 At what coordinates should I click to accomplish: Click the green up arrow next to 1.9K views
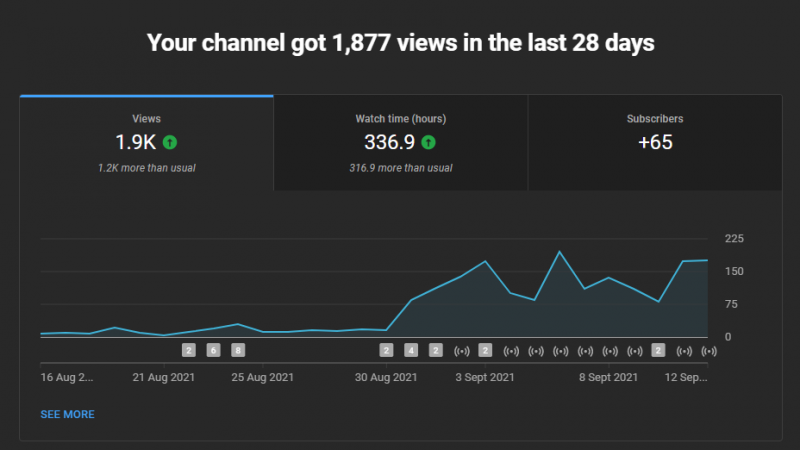click(170, 142)
